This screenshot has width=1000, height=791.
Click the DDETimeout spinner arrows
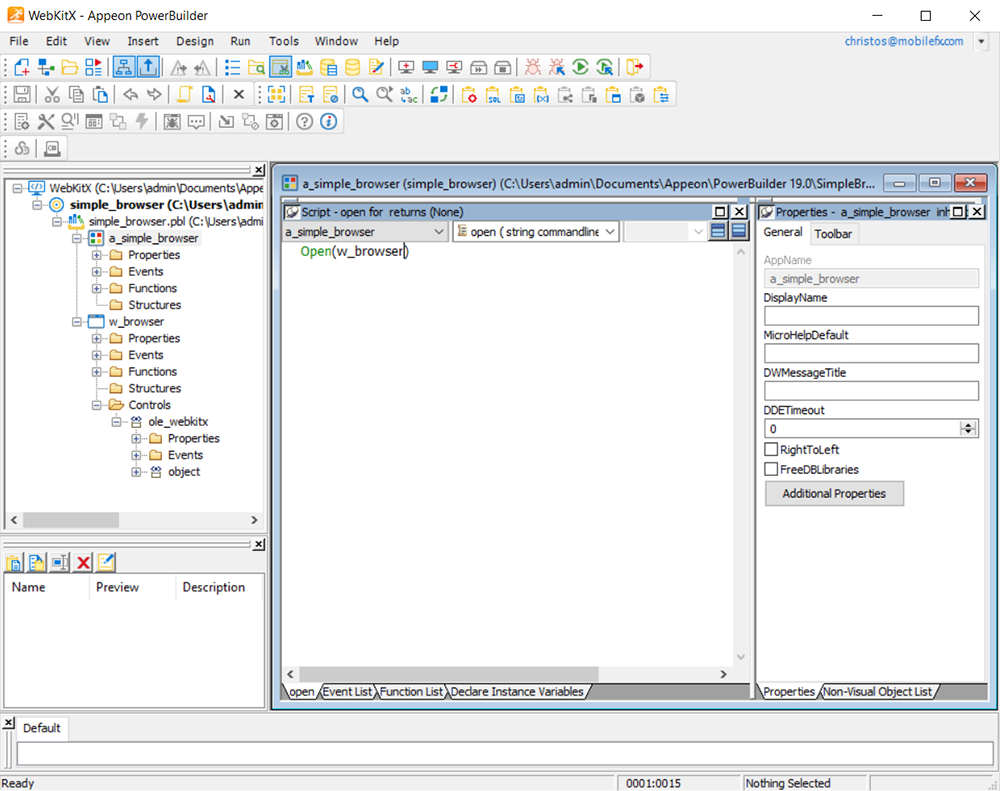pos(968,429)
